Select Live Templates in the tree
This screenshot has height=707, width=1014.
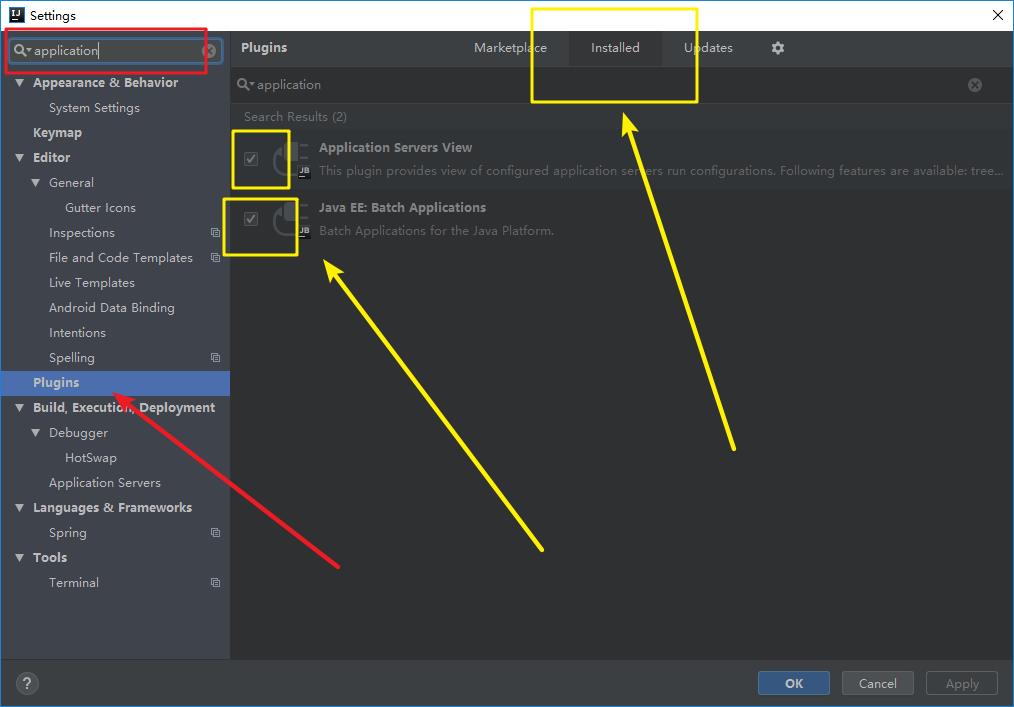click(x=92, y=283)
